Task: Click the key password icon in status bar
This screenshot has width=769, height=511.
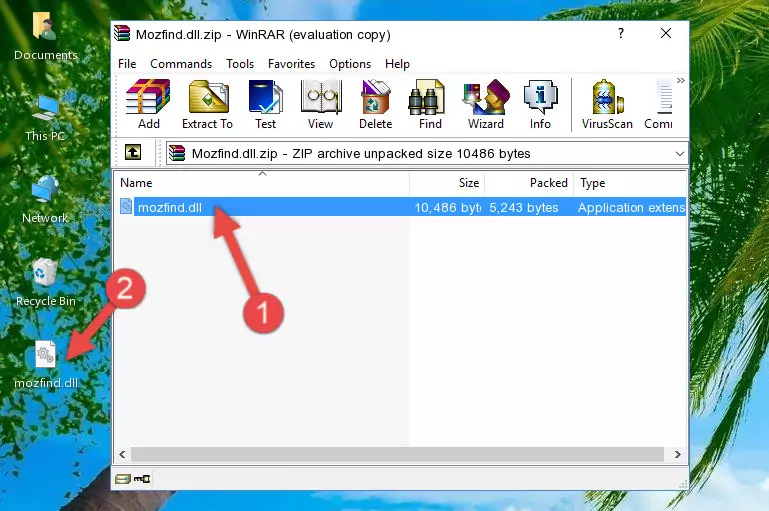Action: coord(142,479)
